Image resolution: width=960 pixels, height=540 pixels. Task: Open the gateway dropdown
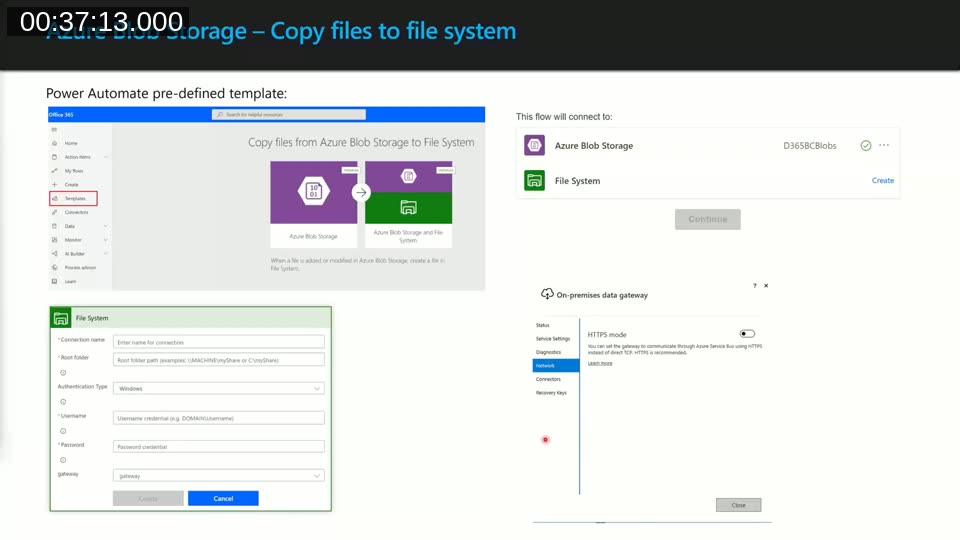(x=219, y=476)
